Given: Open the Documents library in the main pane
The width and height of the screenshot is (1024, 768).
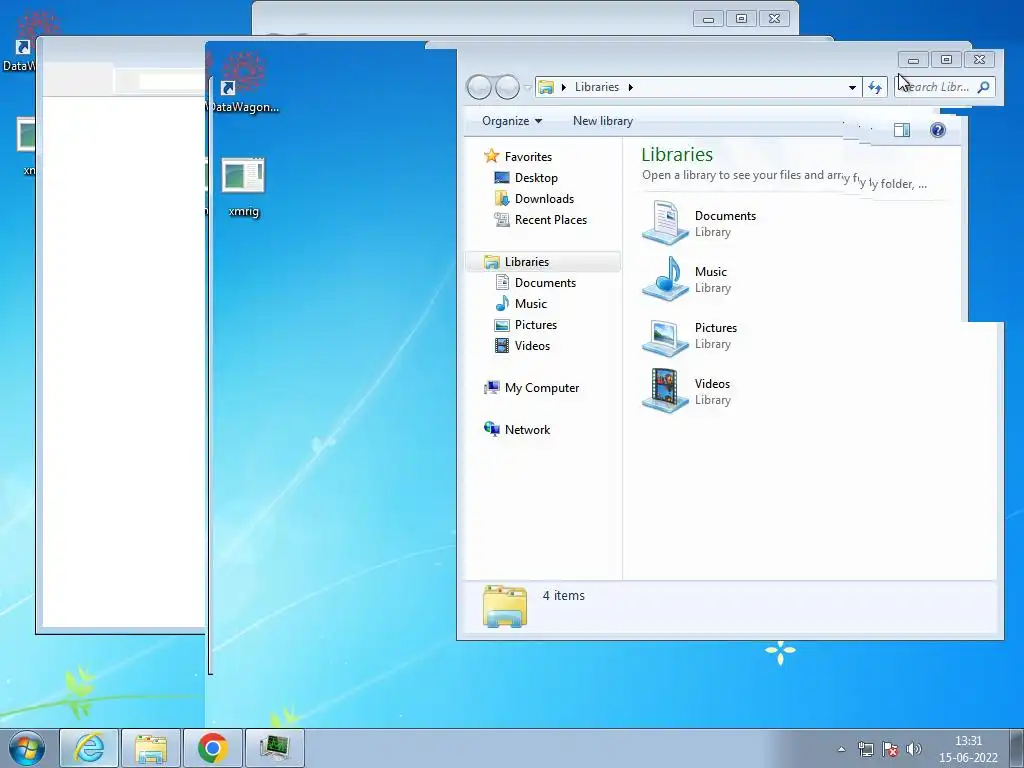Looking at the screenshot, I should point(699,223).
